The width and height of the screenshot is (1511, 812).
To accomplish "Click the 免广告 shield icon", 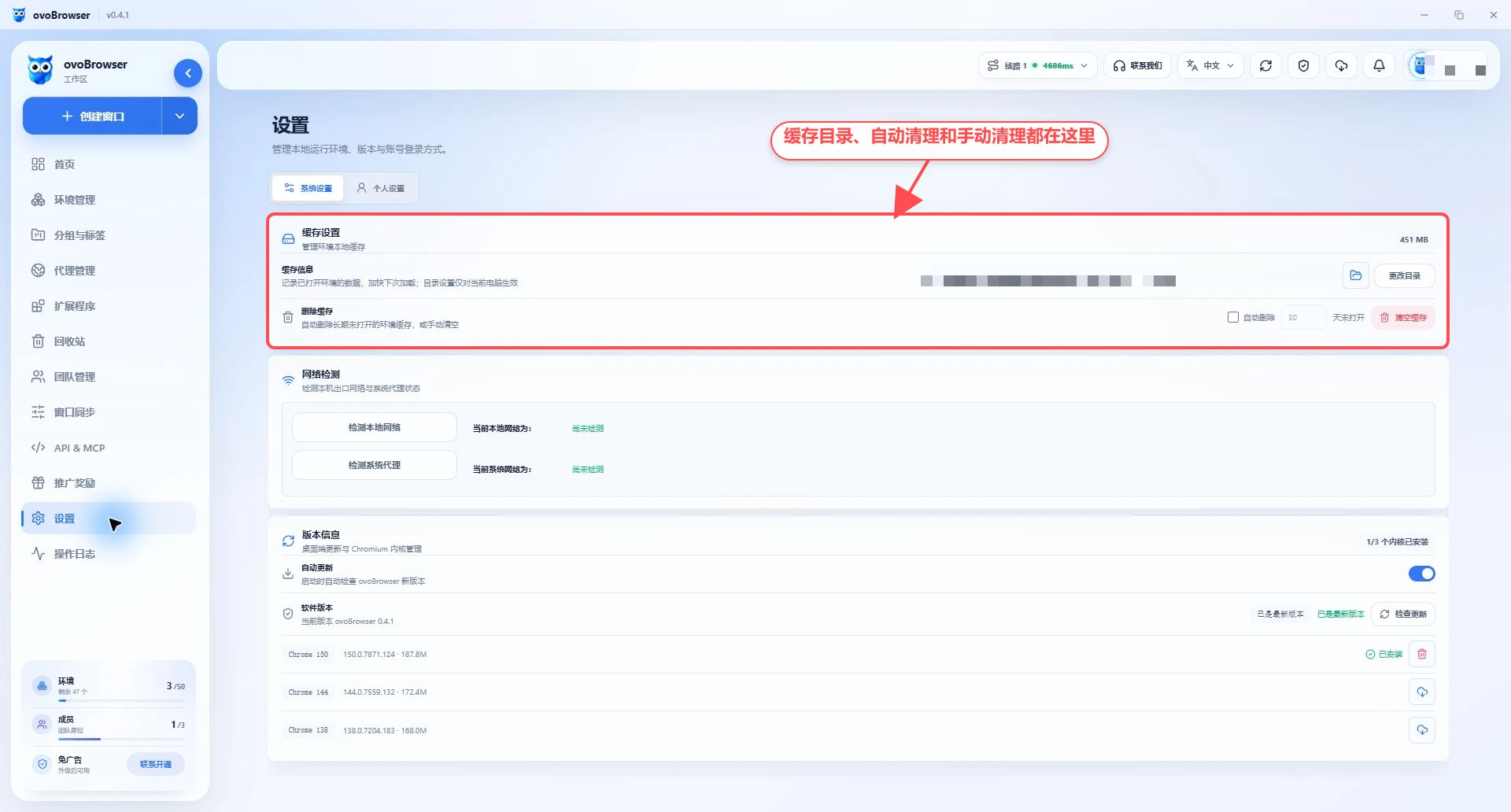I will point(42,764).
